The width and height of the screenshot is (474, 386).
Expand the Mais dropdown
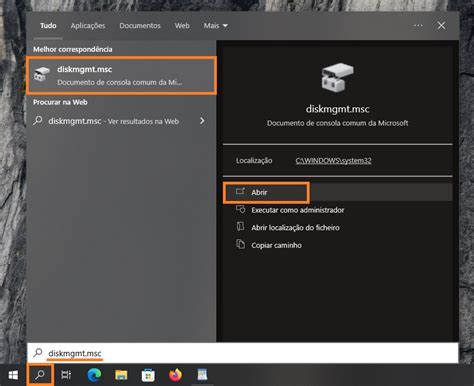tap(216, 26)
